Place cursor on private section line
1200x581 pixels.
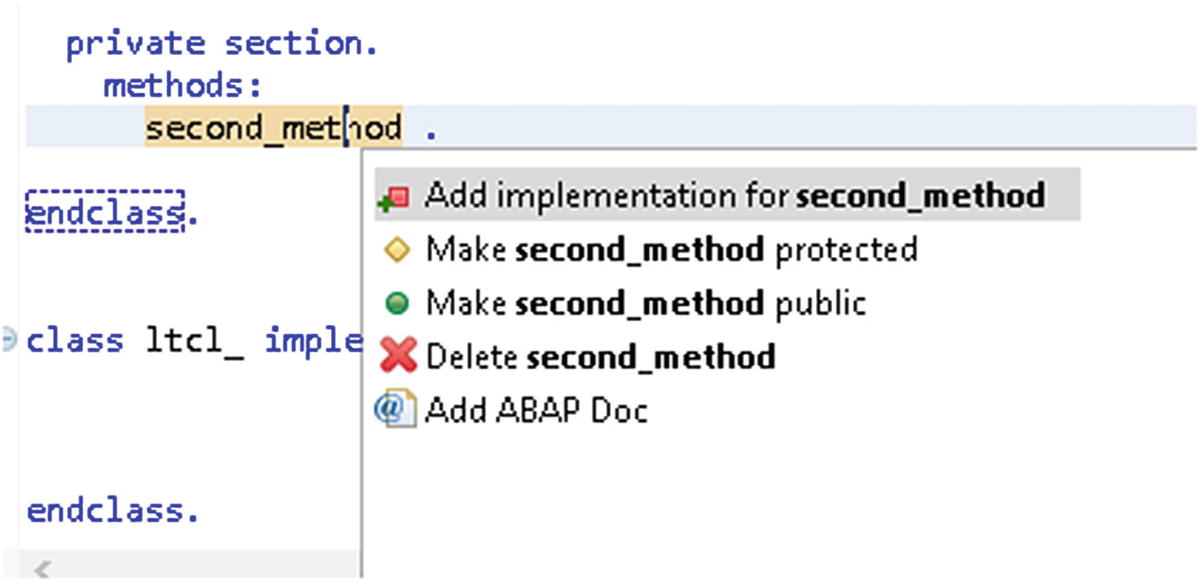click(x=222, y=46)
